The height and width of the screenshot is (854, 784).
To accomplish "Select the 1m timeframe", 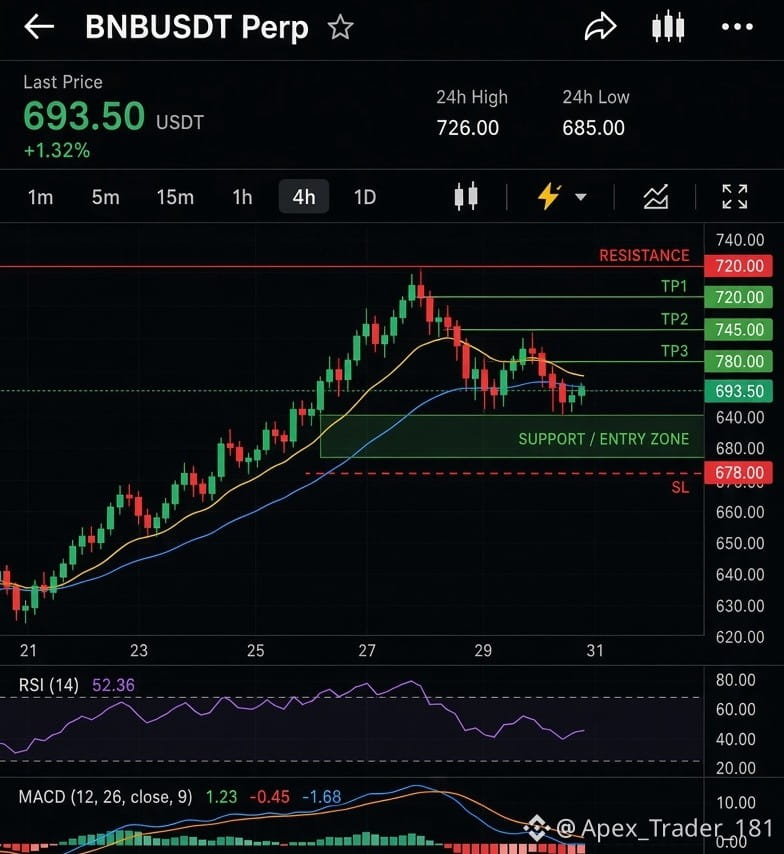I will (x=40, y=197).
